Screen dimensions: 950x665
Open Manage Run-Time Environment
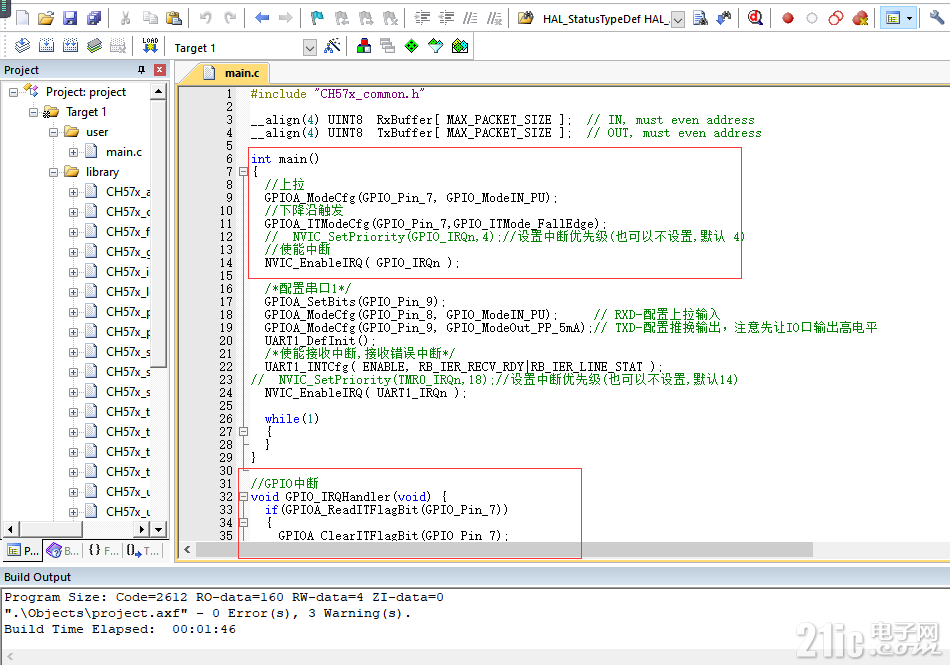click(411, 46)
